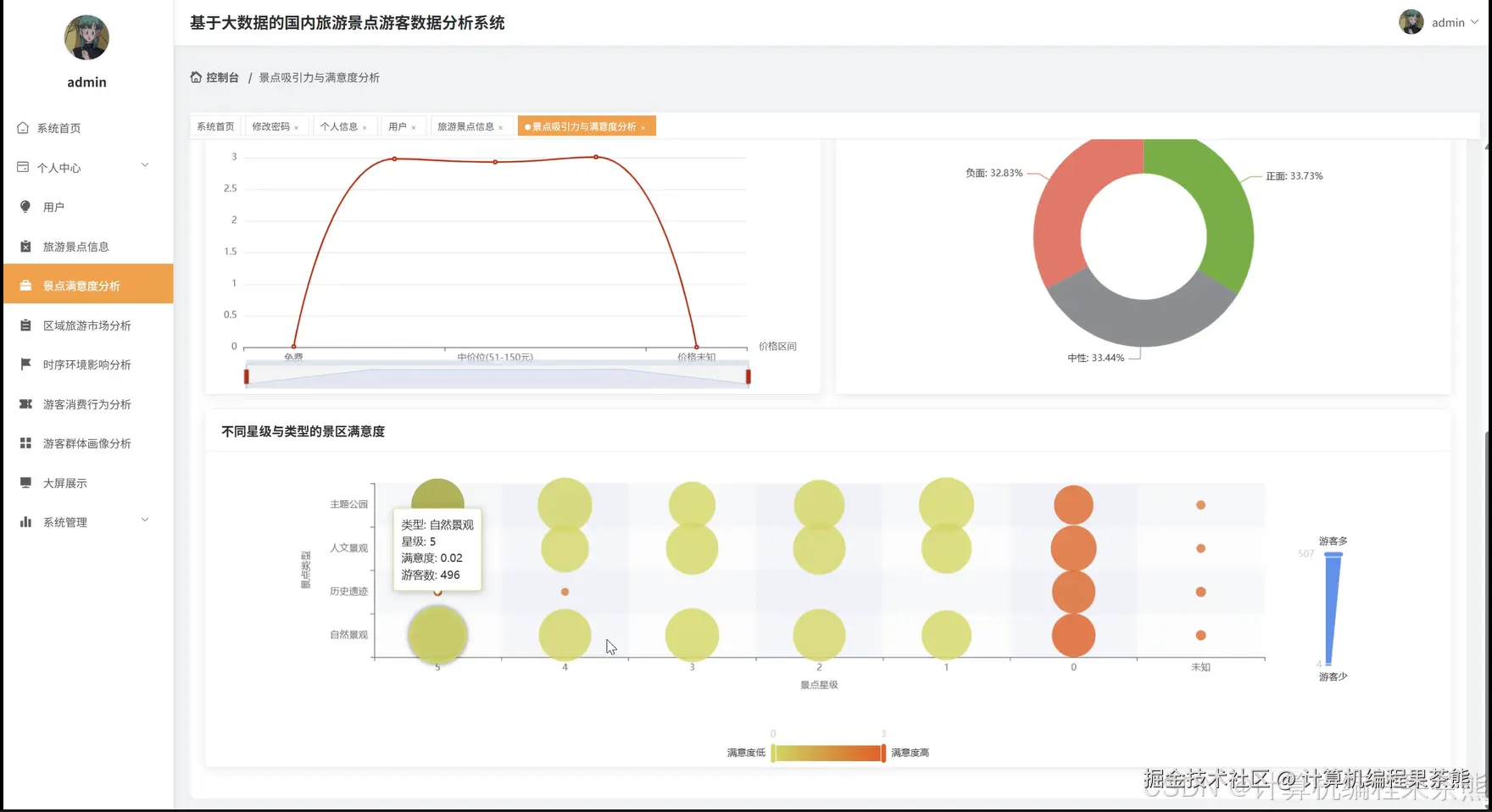
Task: Click the admin name under the sidebar avatar
Action: [86, 82]
